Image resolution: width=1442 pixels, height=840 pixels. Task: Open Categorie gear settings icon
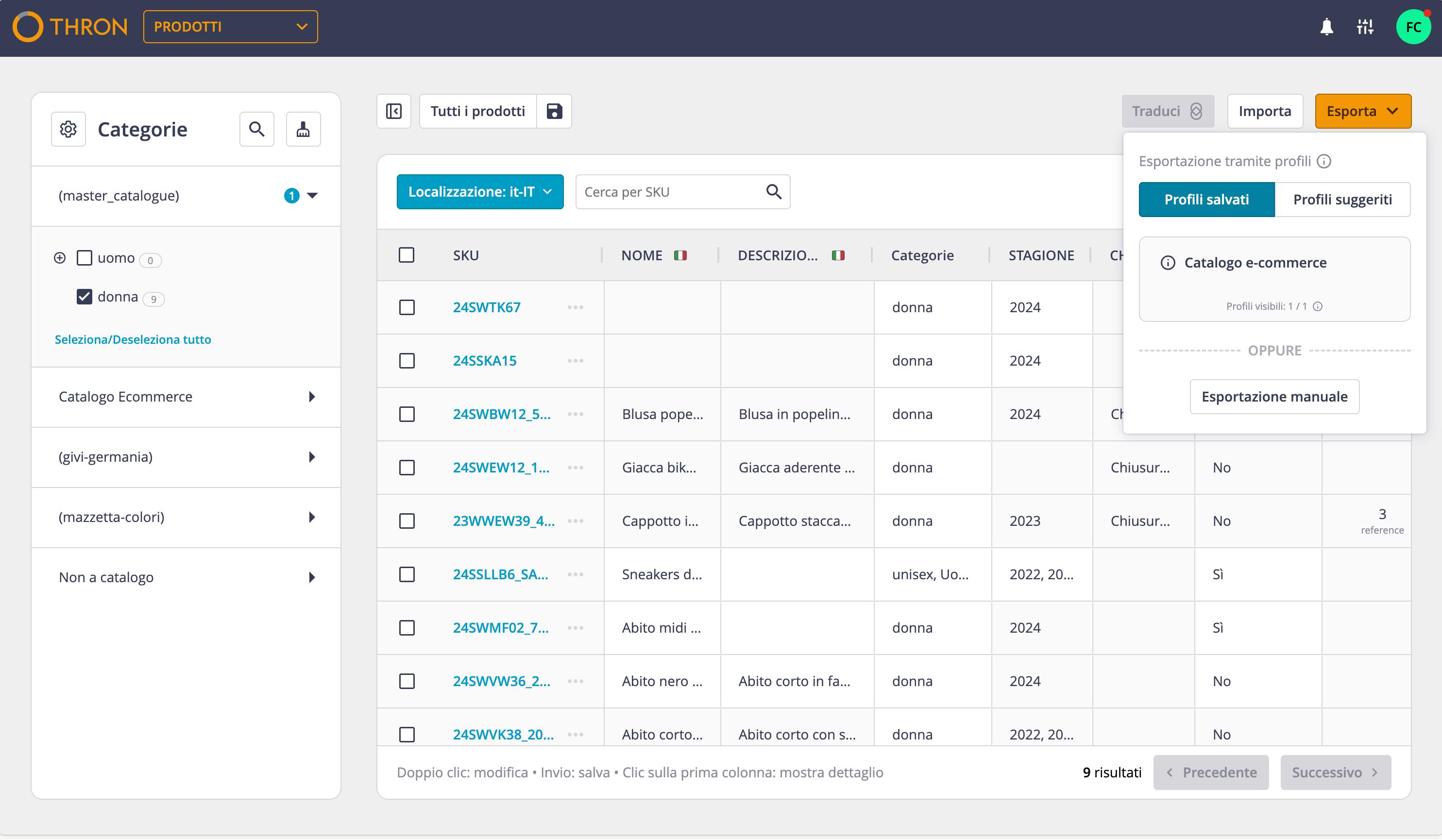(x=68, y=129)
